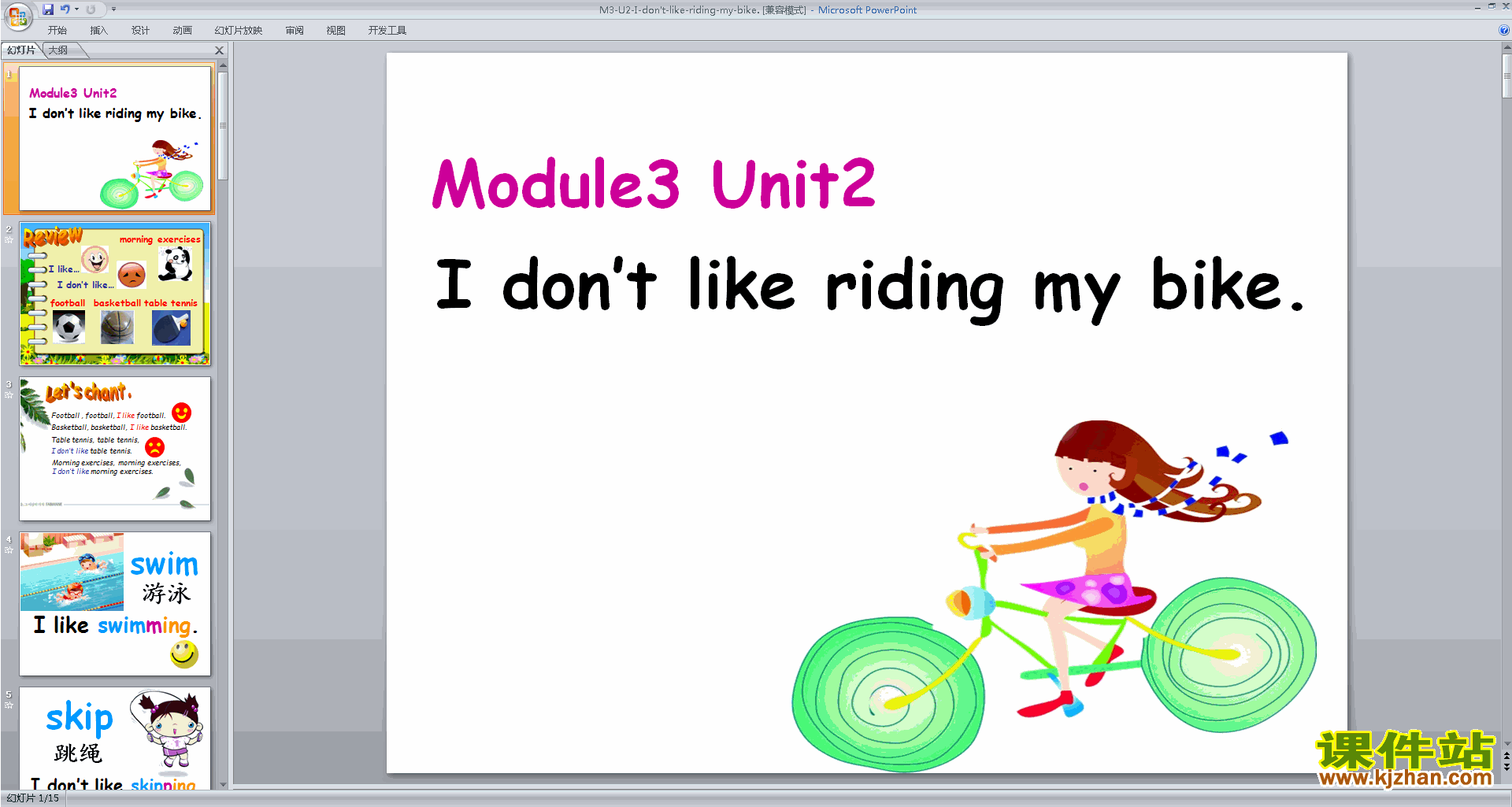
Task: Open the 视图 ribbon tab
Action: coord(336,31)
